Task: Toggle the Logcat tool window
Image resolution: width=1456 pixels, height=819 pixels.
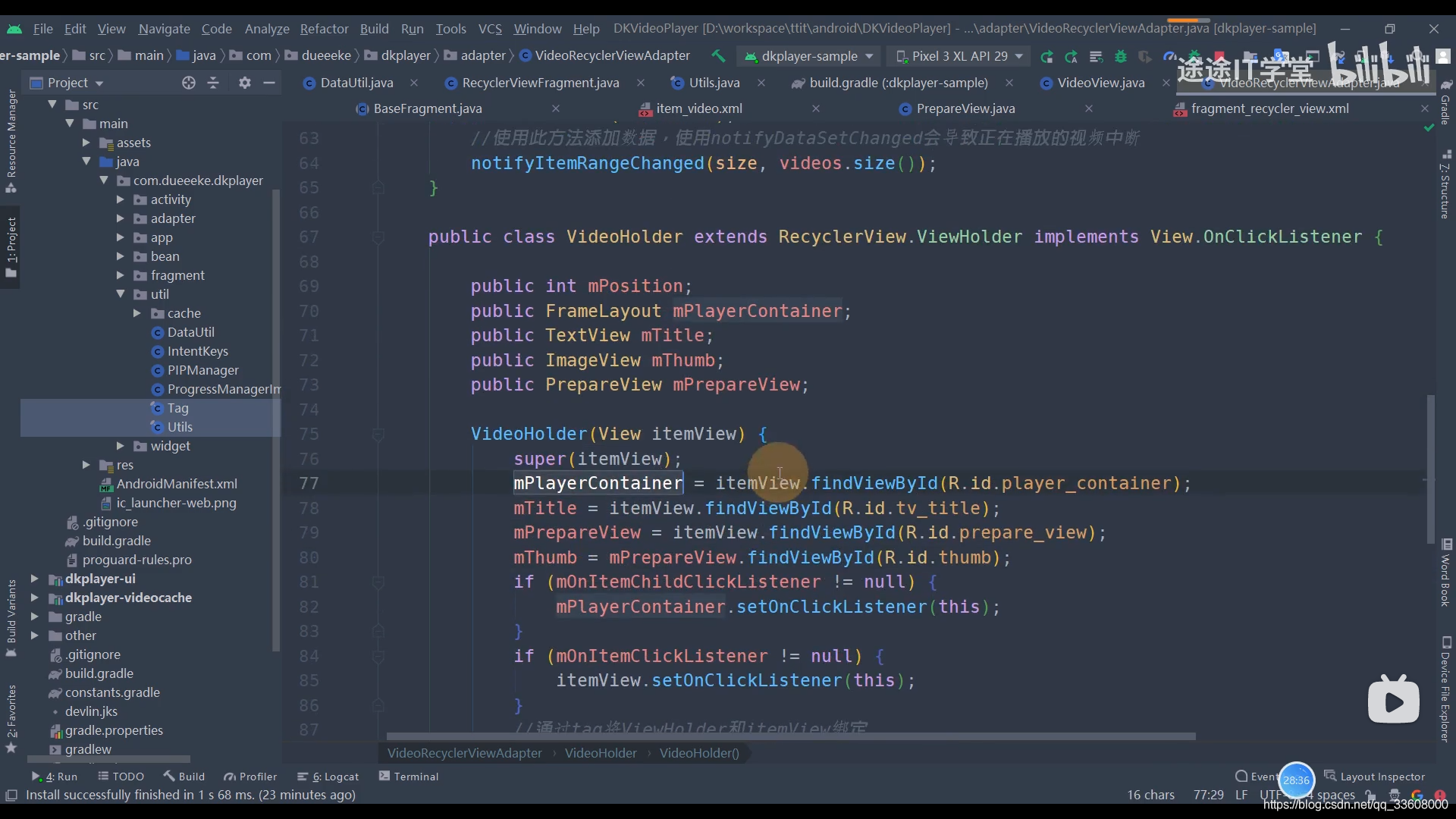Action: point(328,777)
